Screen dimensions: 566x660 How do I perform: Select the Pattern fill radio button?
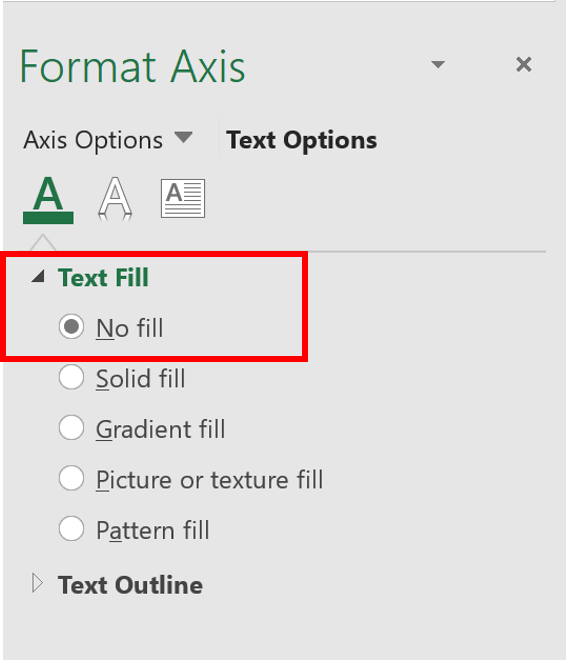[71, 529]
